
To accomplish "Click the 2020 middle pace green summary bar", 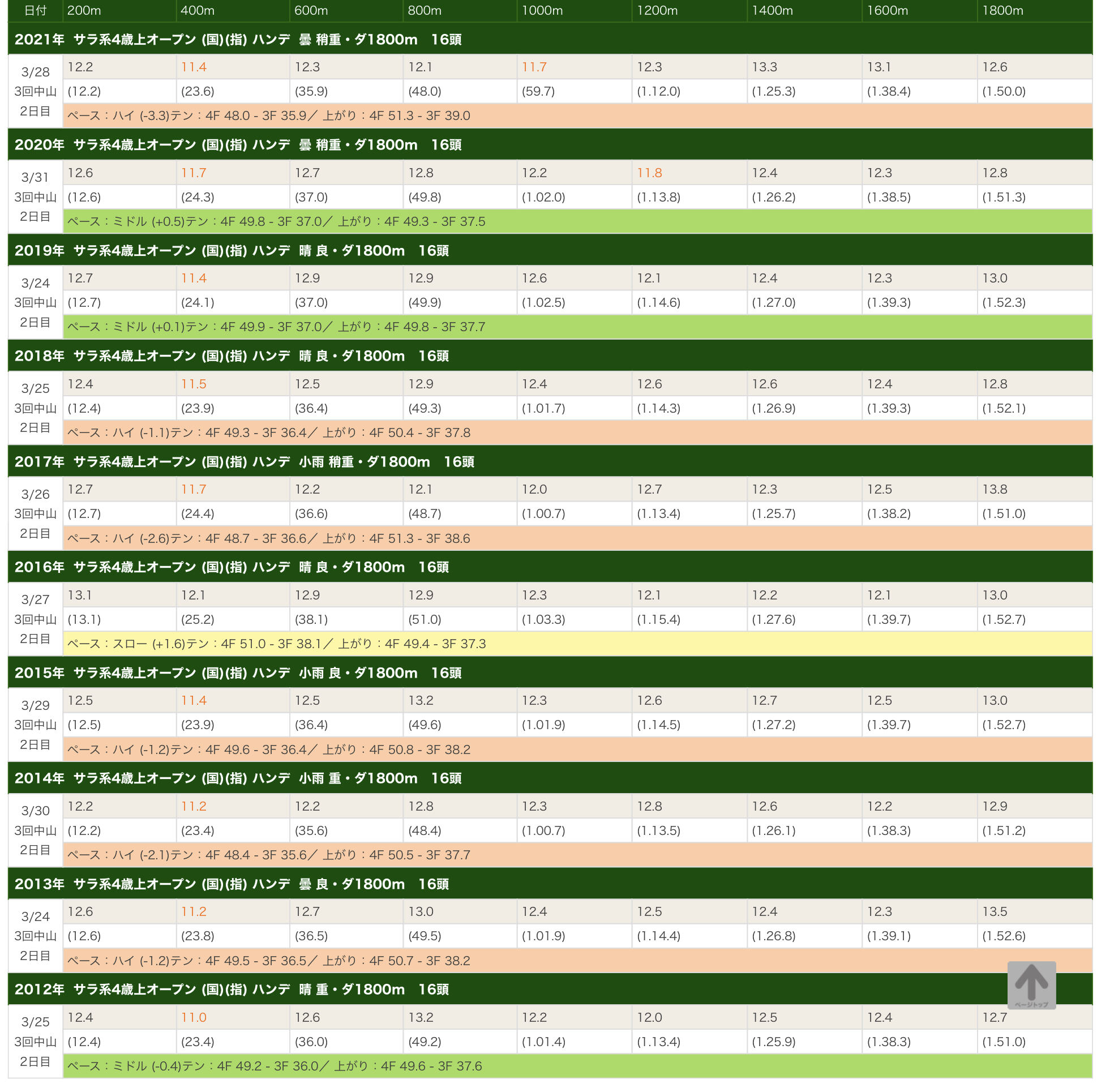I will coord(277,221).
